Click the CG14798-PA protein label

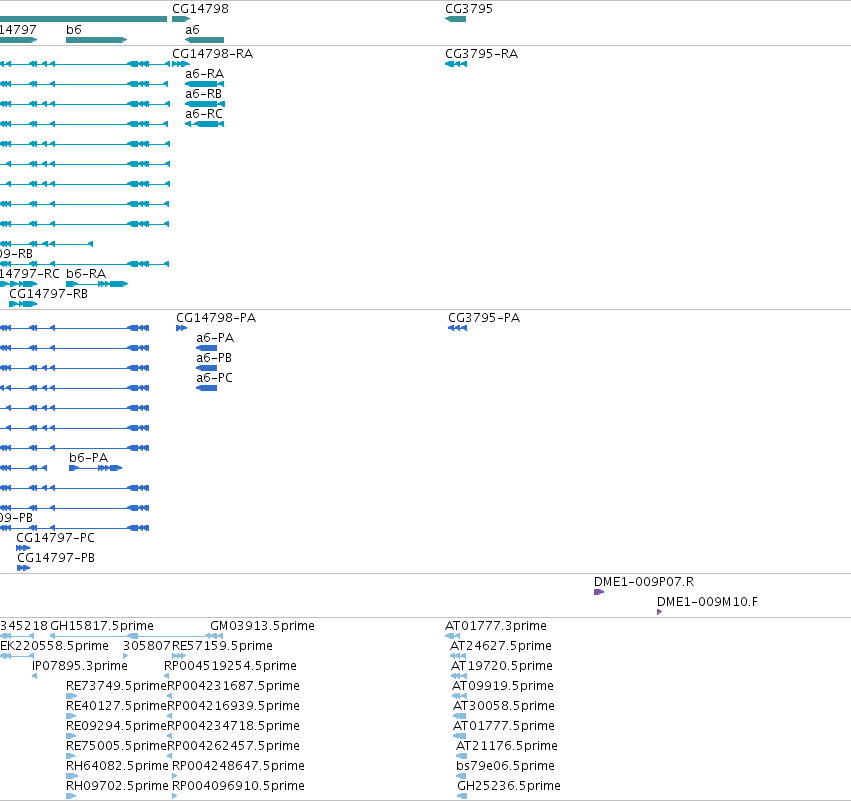(x=216, y=317)
